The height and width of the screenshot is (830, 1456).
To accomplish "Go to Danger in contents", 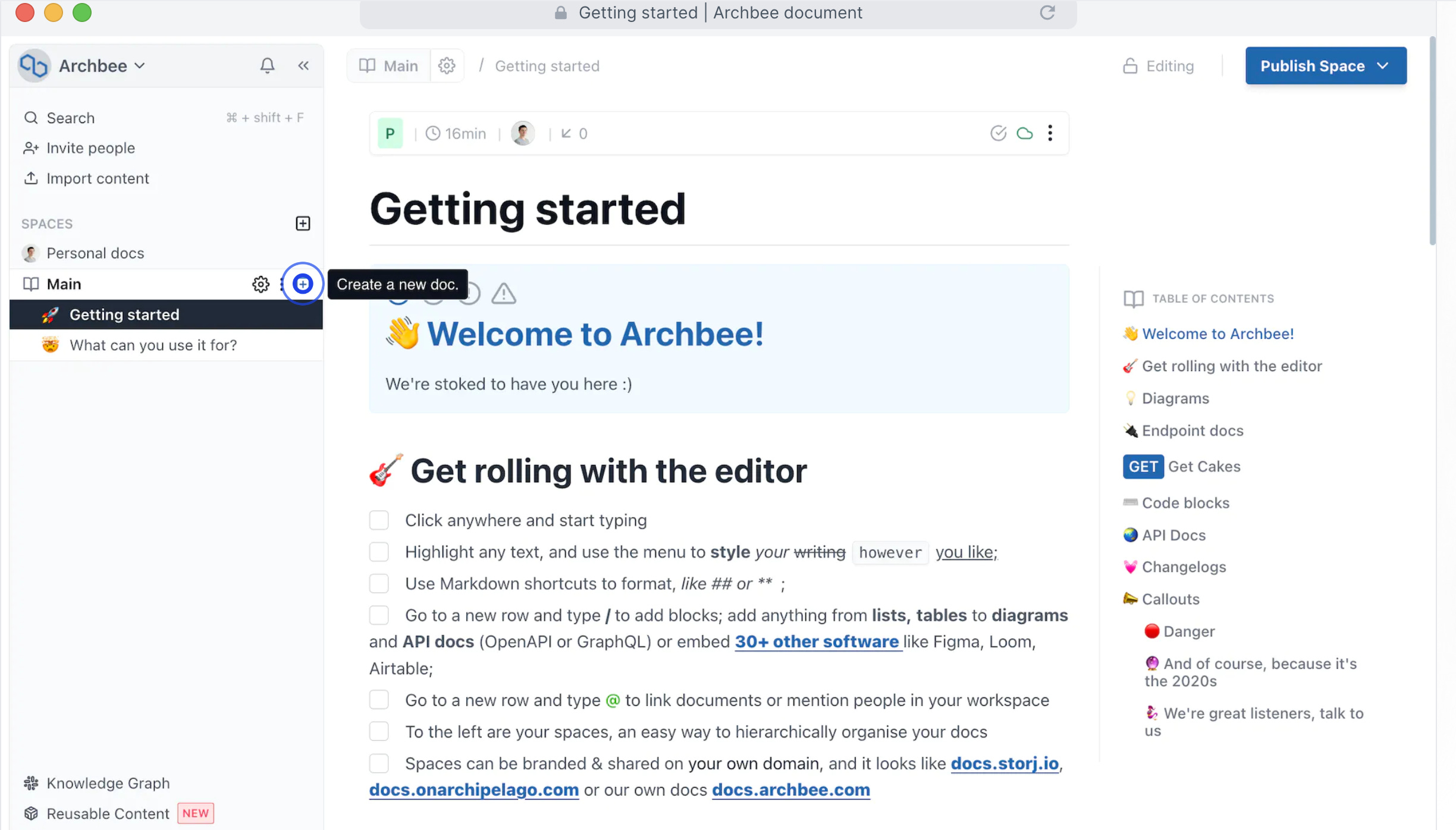I will (x=1189, y=631).
